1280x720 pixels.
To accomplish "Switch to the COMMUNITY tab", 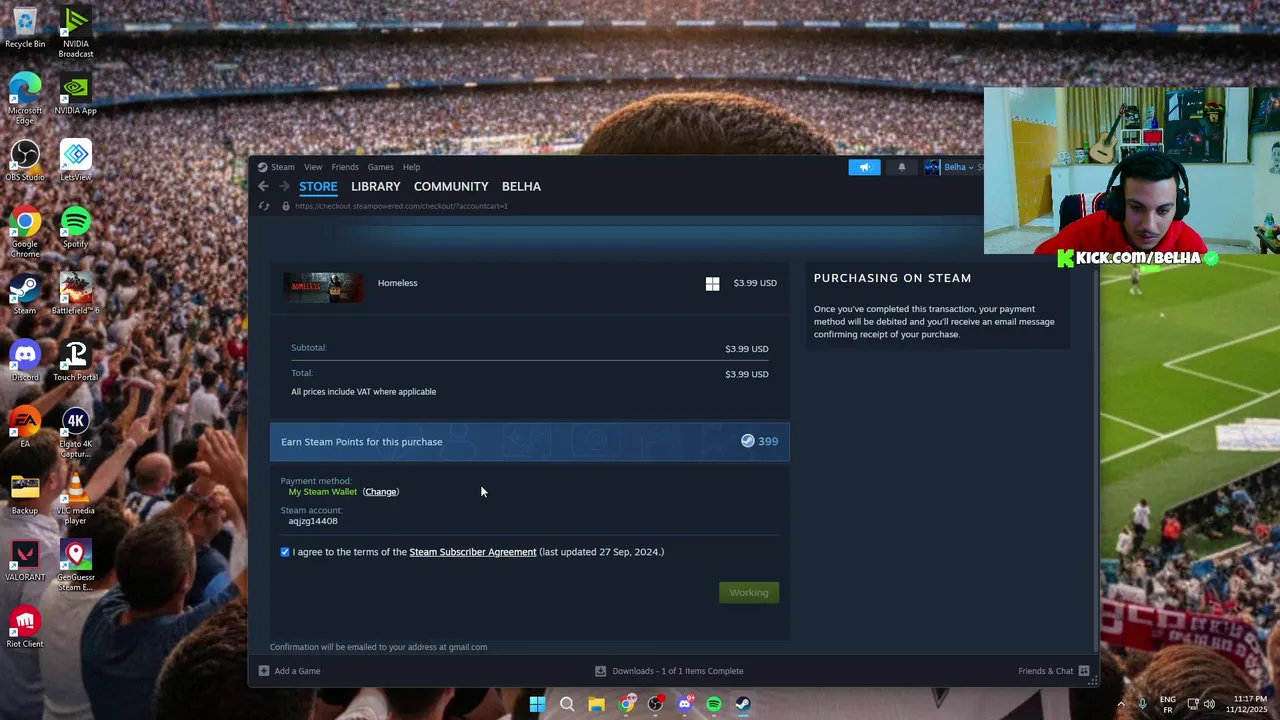I will pos(451,187).
